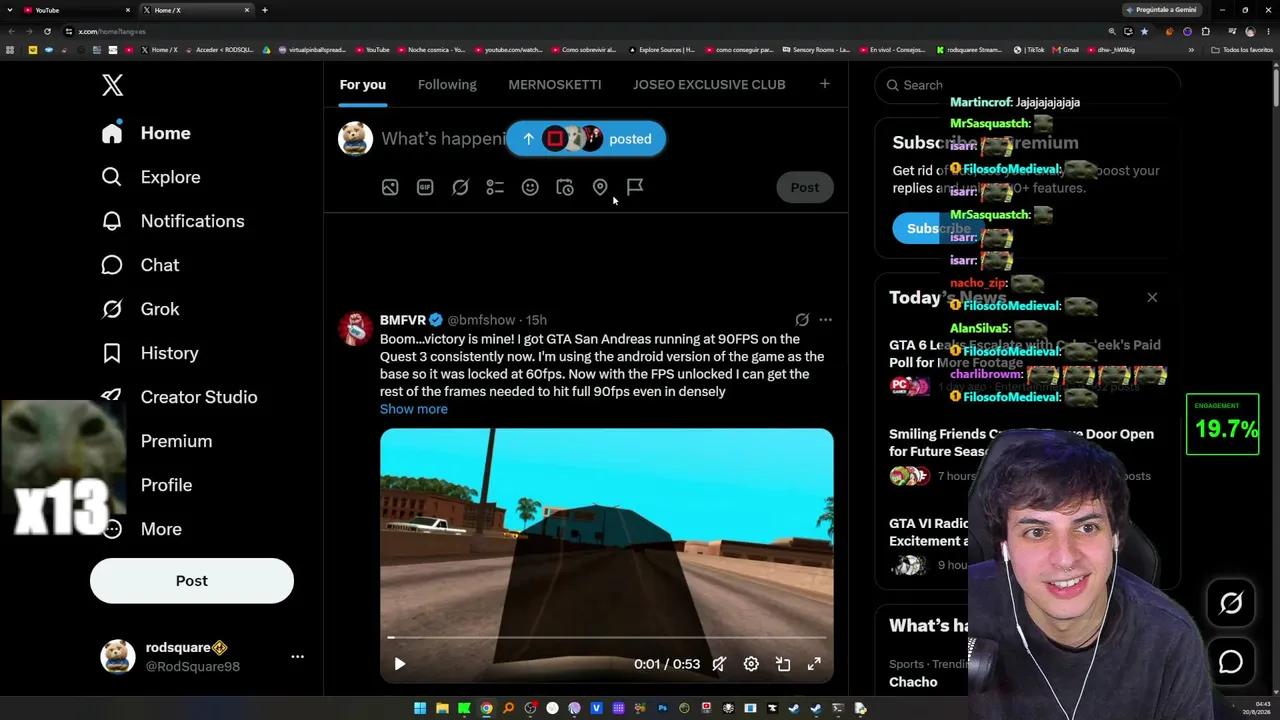Image resolution: width=1280 pixels, height=720 pixels.
Task: Expand the tab search dropdown arrow
Action: click(x=10, y=10)
